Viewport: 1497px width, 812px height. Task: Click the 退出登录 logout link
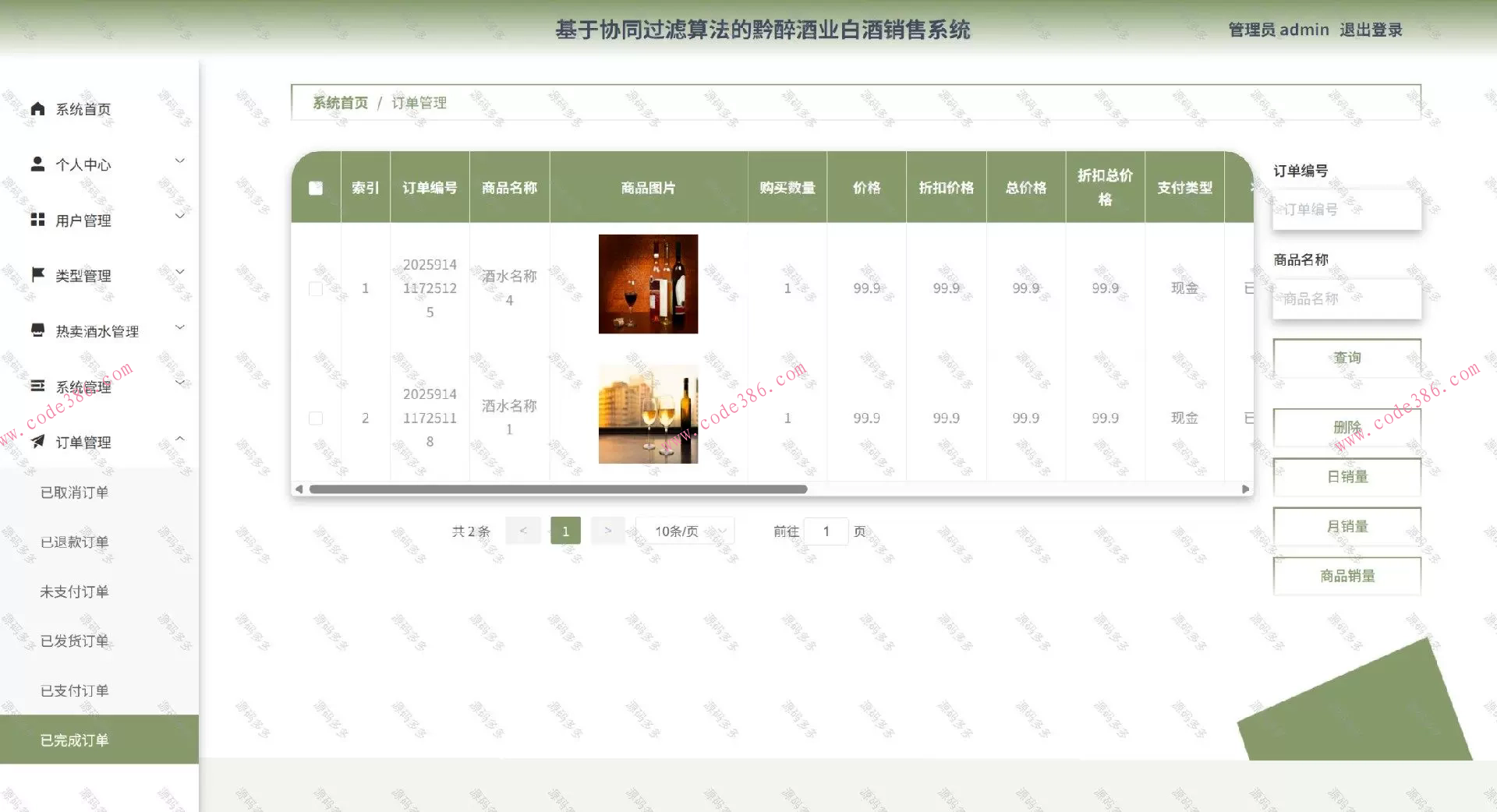tap(1371, 30)
